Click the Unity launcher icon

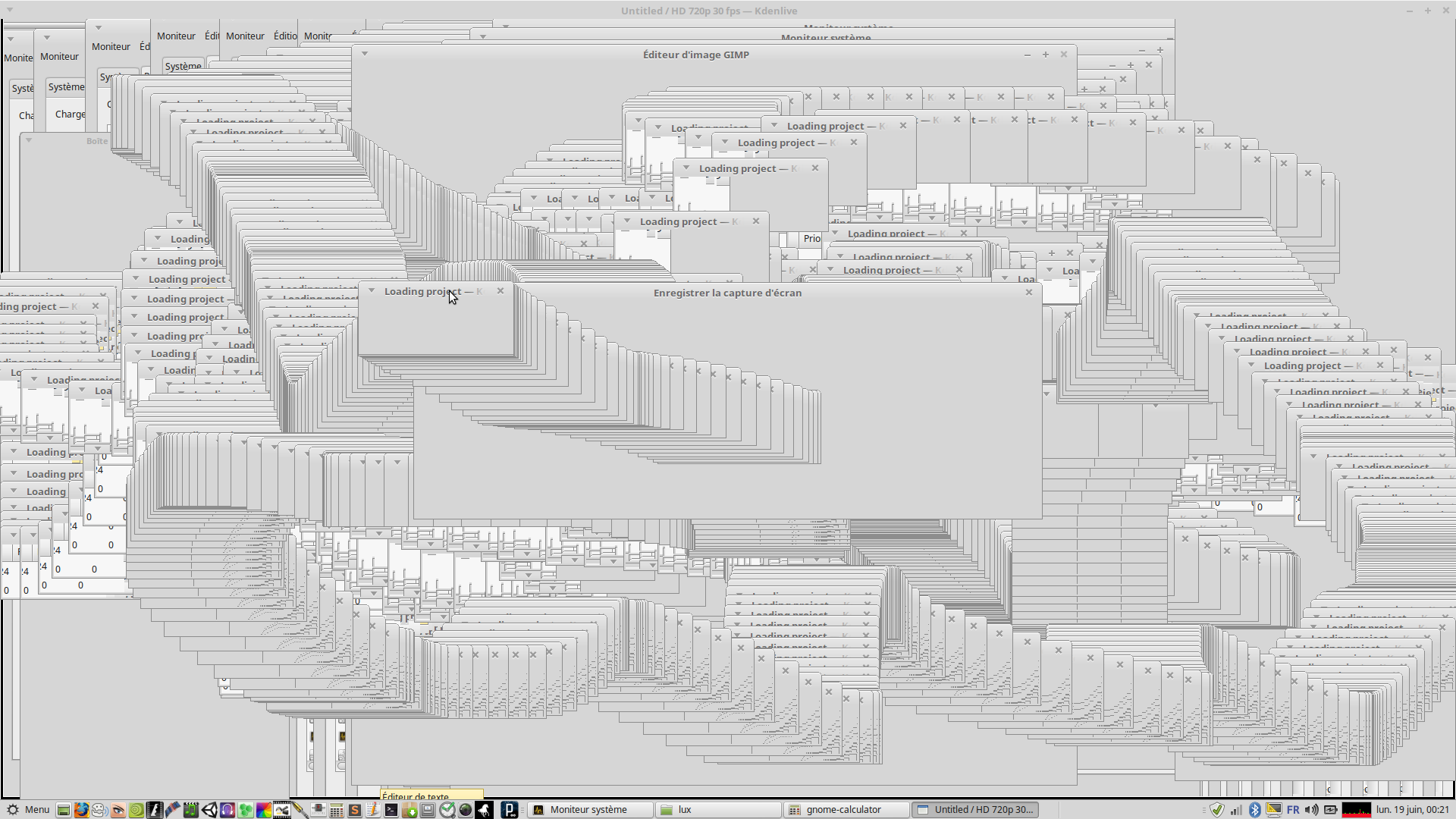pos(209,810)
